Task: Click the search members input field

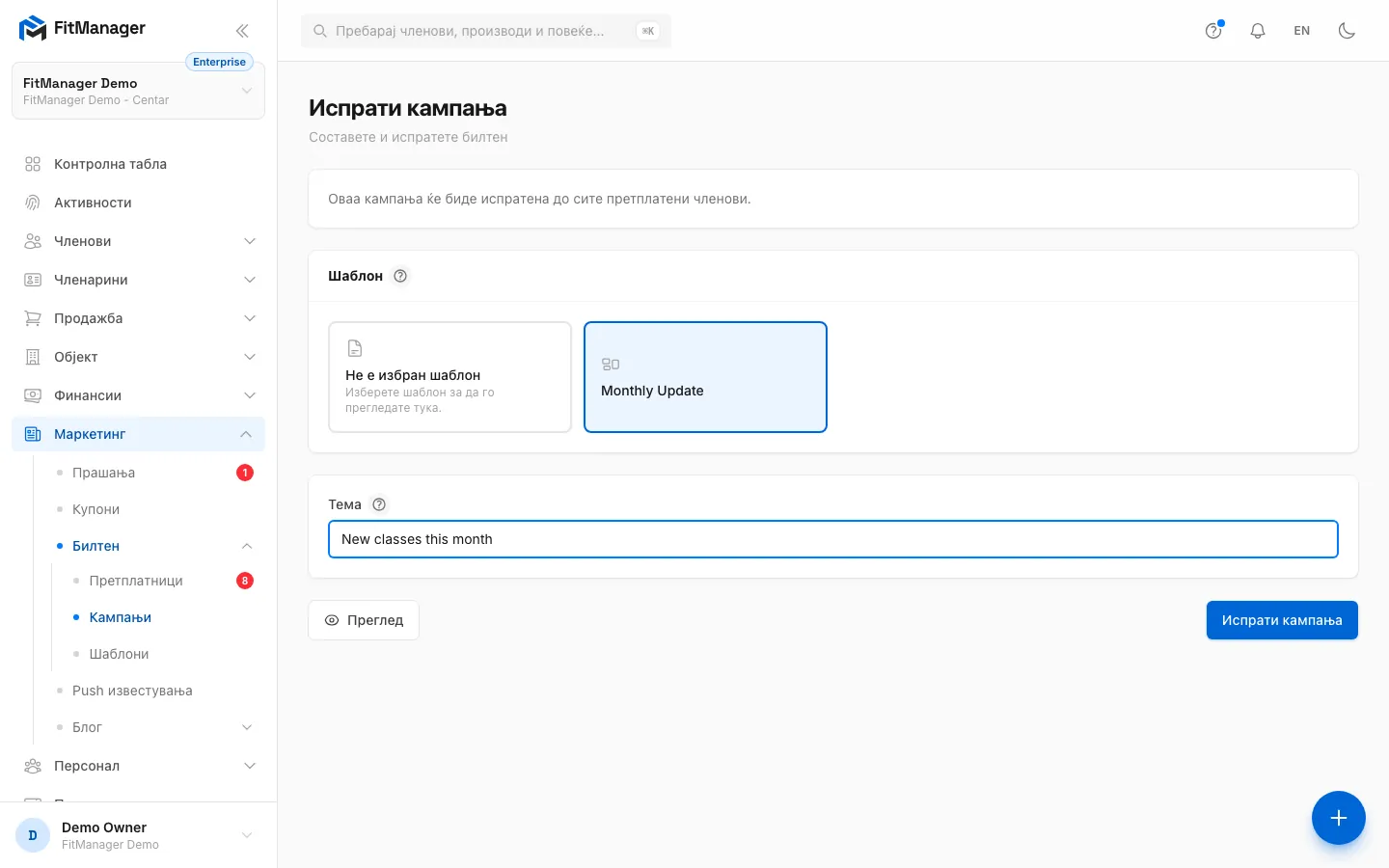Action: tap(486, 31)
